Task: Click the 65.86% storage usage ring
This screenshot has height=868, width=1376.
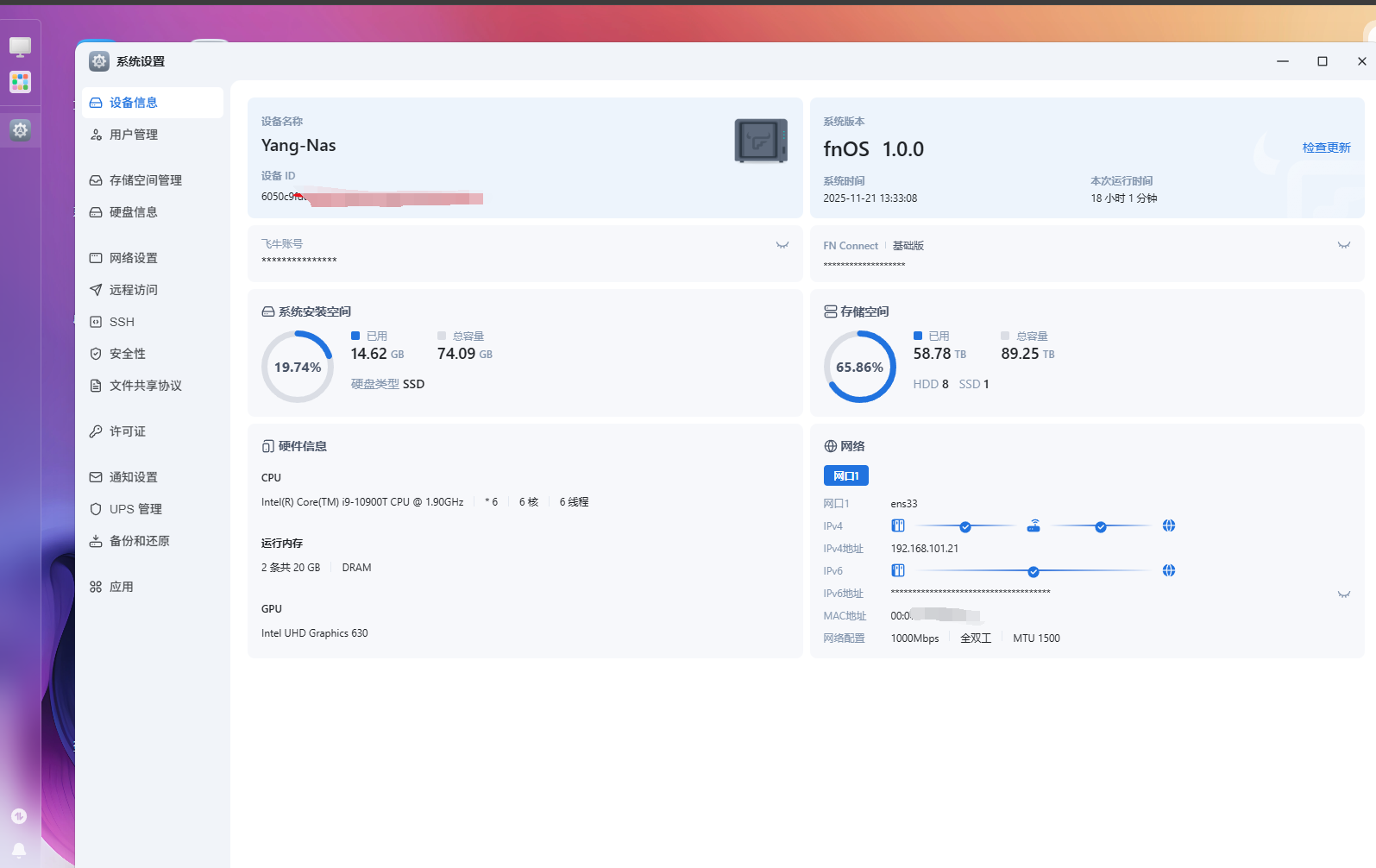Action: [x=859, y=367]
